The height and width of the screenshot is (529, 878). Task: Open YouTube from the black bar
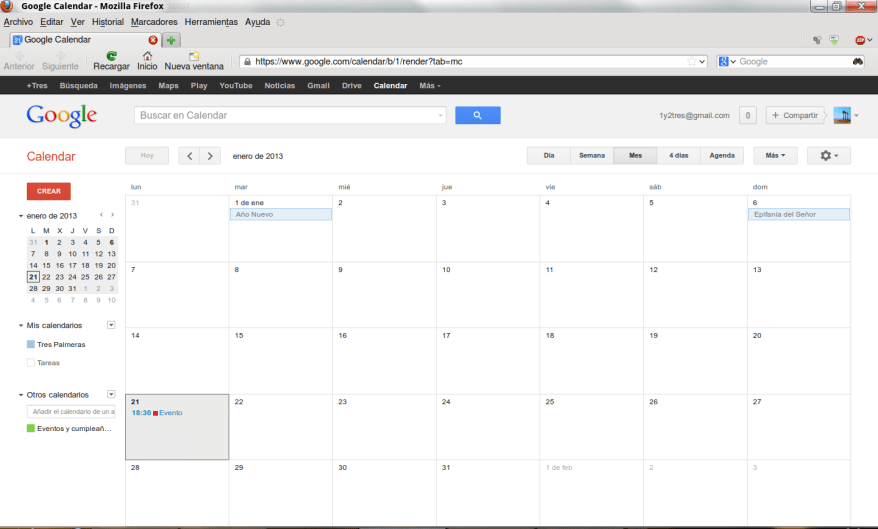(236, 86)
